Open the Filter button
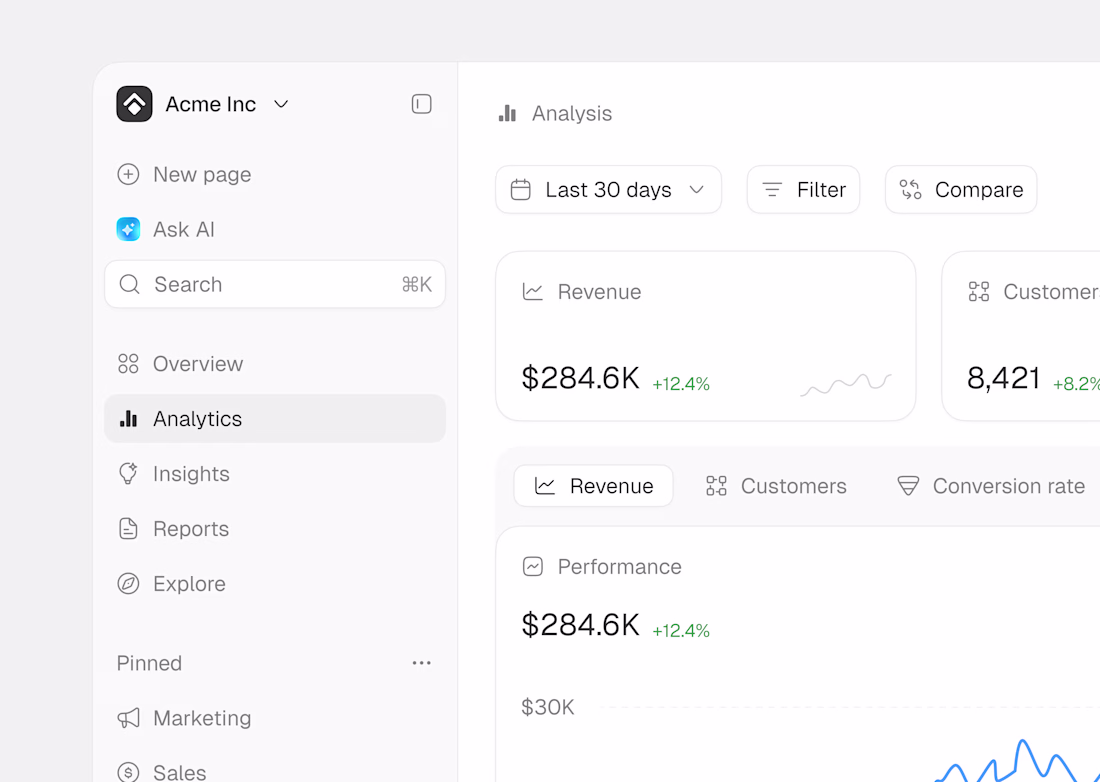The image size is (1100, 782). (803, 189)
